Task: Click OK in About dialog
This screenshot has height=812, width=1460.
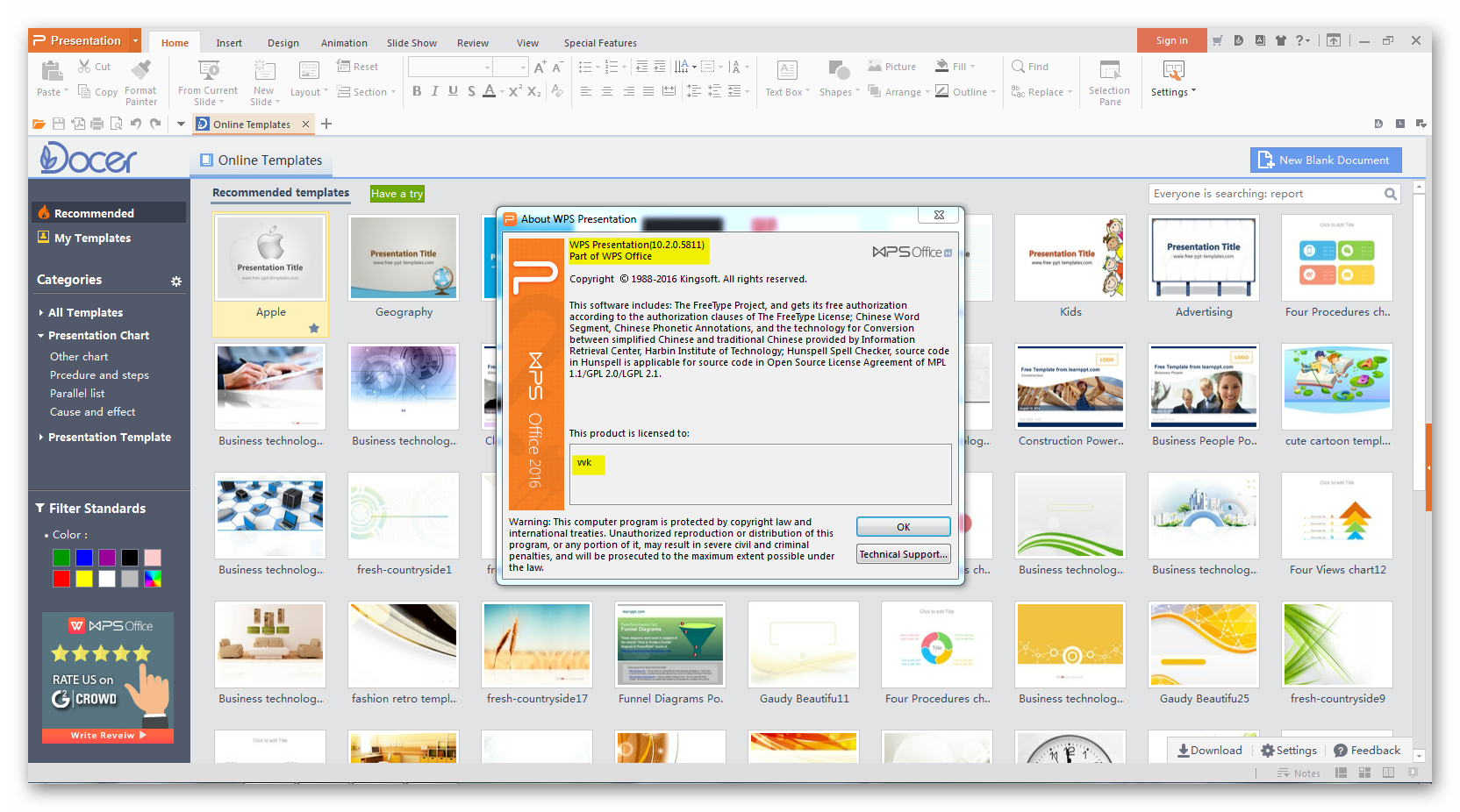Action: point(903,527)
